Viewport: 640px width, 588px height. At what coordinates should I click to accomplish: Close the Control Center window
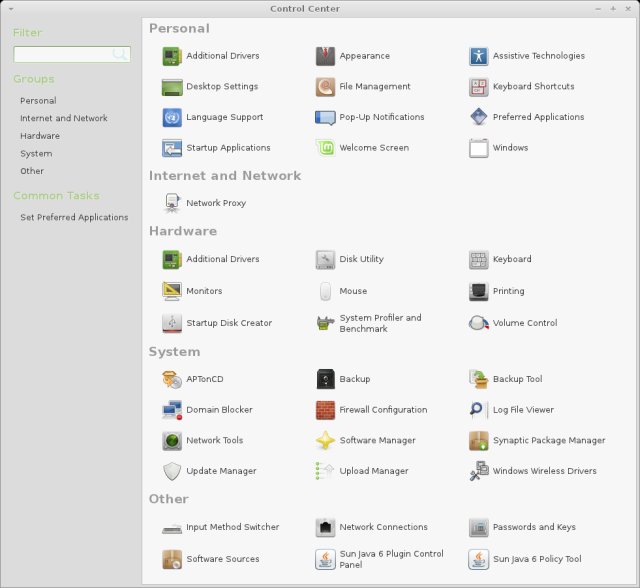[628, 9]
